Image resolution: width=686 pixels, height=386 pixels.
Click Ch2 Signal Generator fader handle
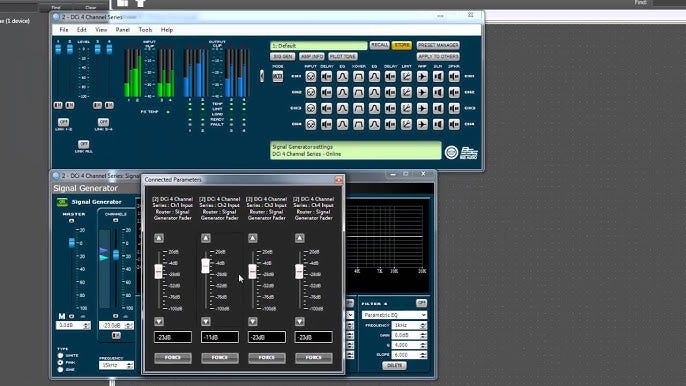(x=205, y=266)
